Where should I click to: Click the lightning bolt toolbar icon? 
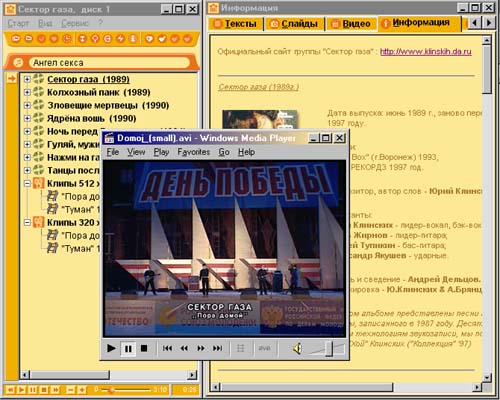[x=120, y=39]
